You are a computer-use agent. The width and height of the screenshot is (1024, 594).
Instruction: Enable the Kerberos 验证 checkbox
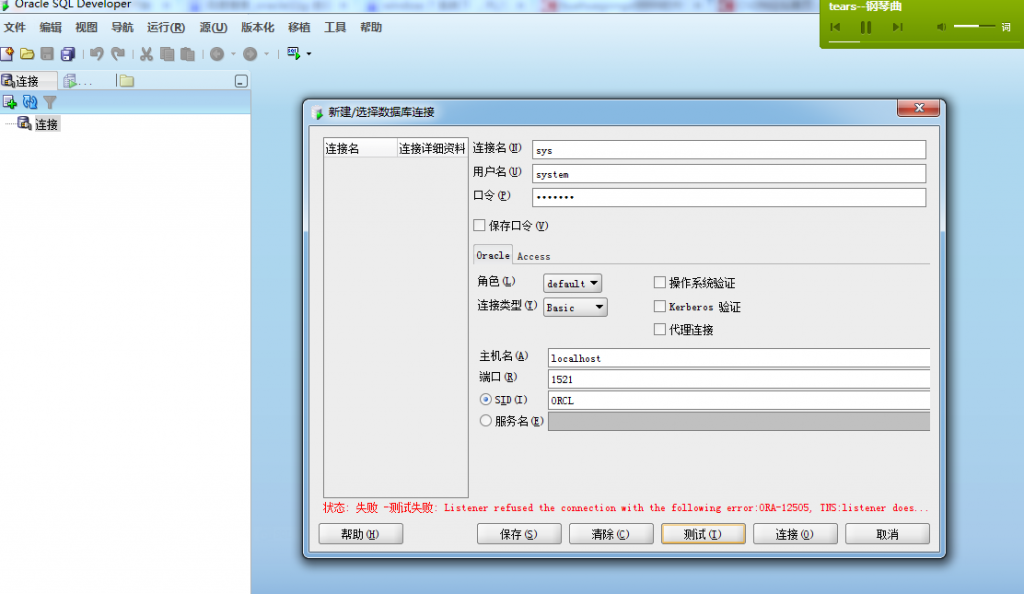point(660,306)
